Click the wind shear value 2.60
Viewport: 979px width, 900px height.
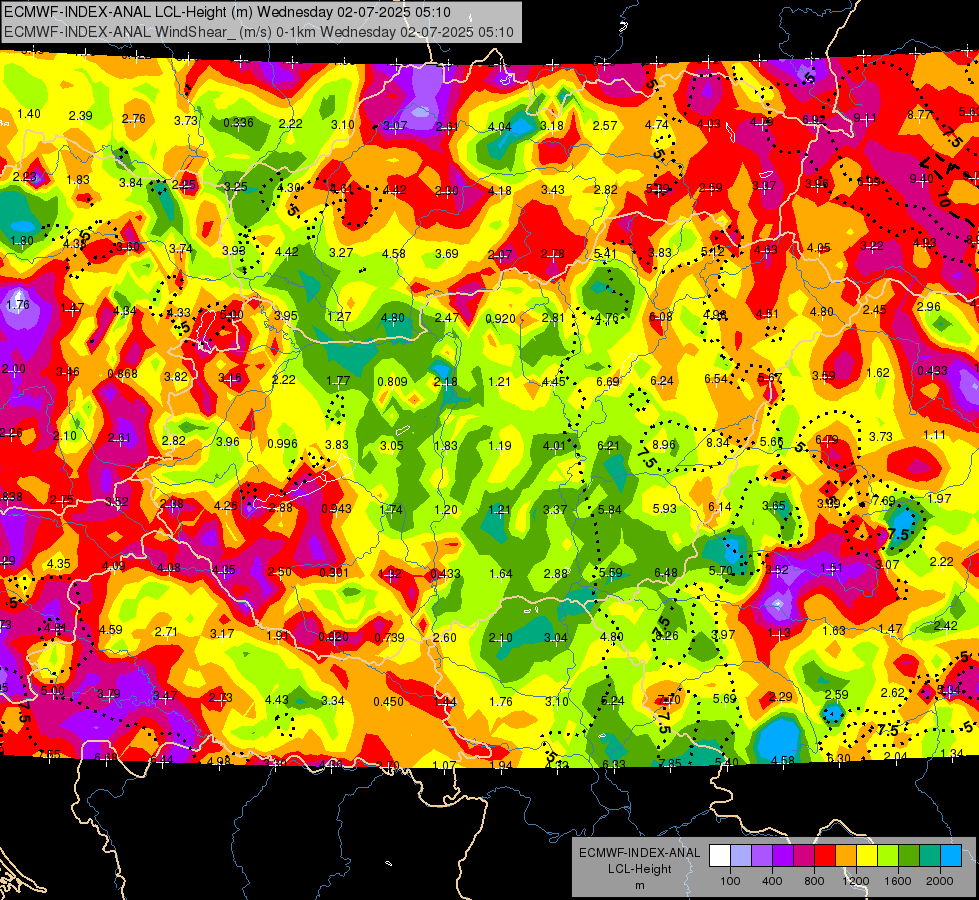click(x=445, y=638)
